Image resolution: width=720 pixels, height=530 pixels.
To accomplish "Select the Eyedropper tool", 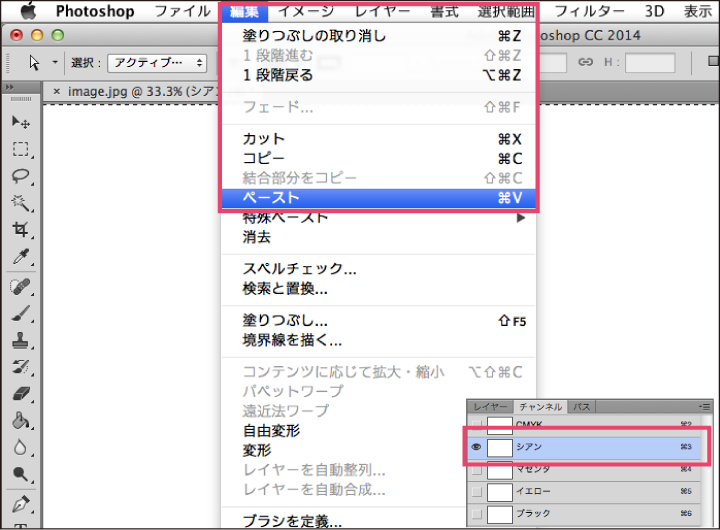I will click(x=21, y=256).
